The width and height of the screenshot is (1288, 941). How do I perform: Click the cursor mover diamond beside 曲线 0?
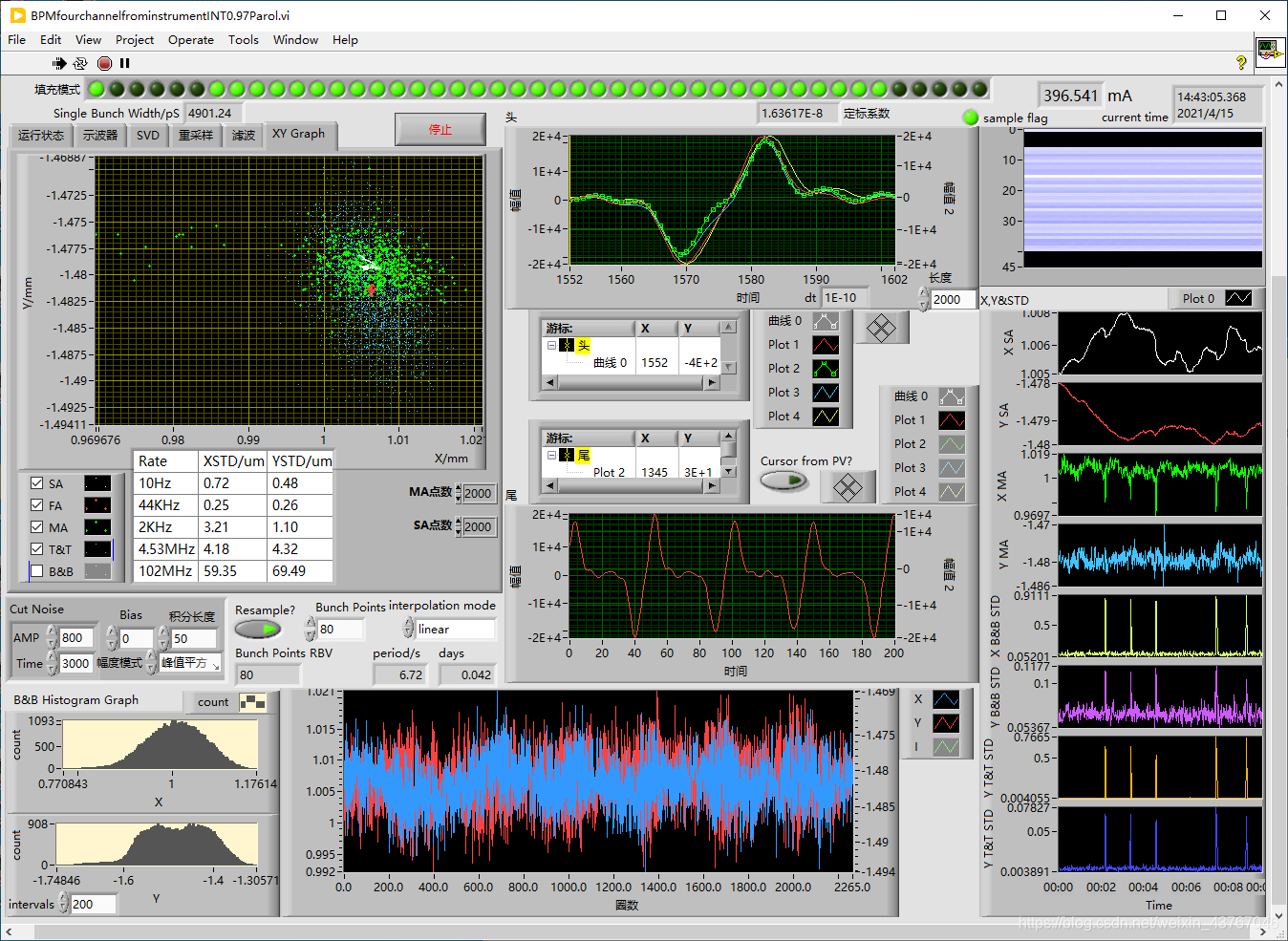(x=881, y=329)
